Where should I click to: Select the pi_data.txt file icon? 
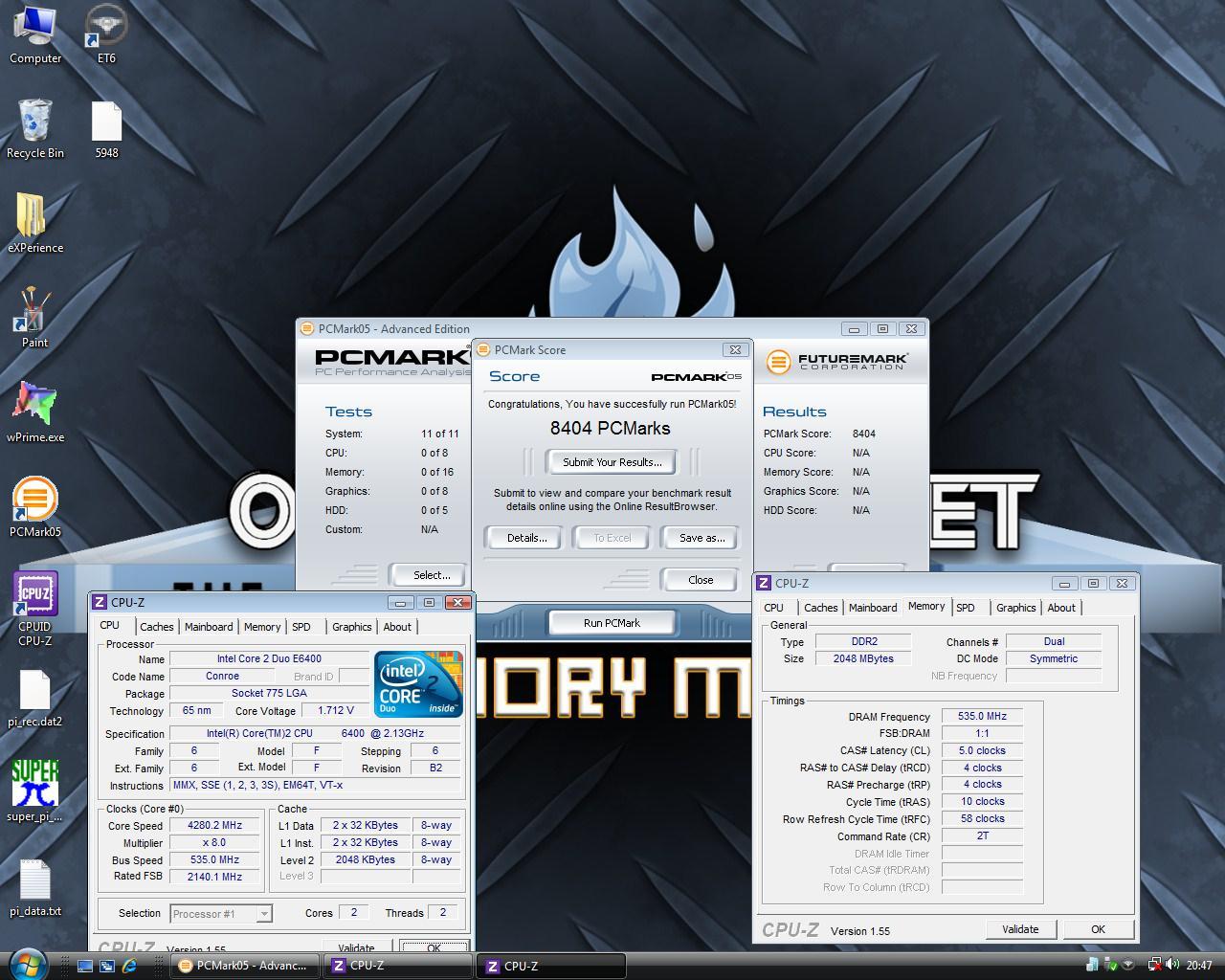pyautogui.click(x=34, y=888)
